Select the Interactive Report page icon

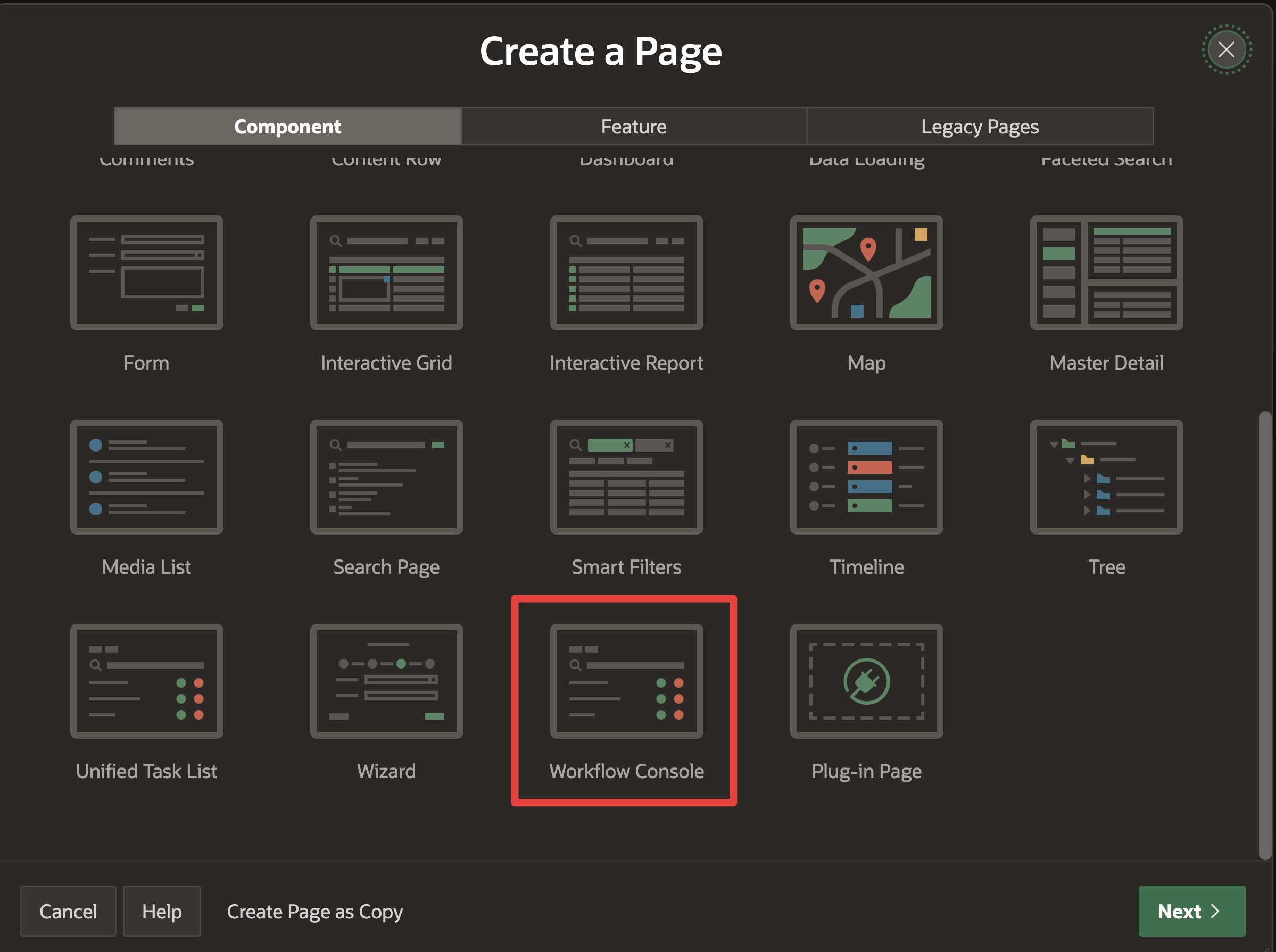(626, 273)
